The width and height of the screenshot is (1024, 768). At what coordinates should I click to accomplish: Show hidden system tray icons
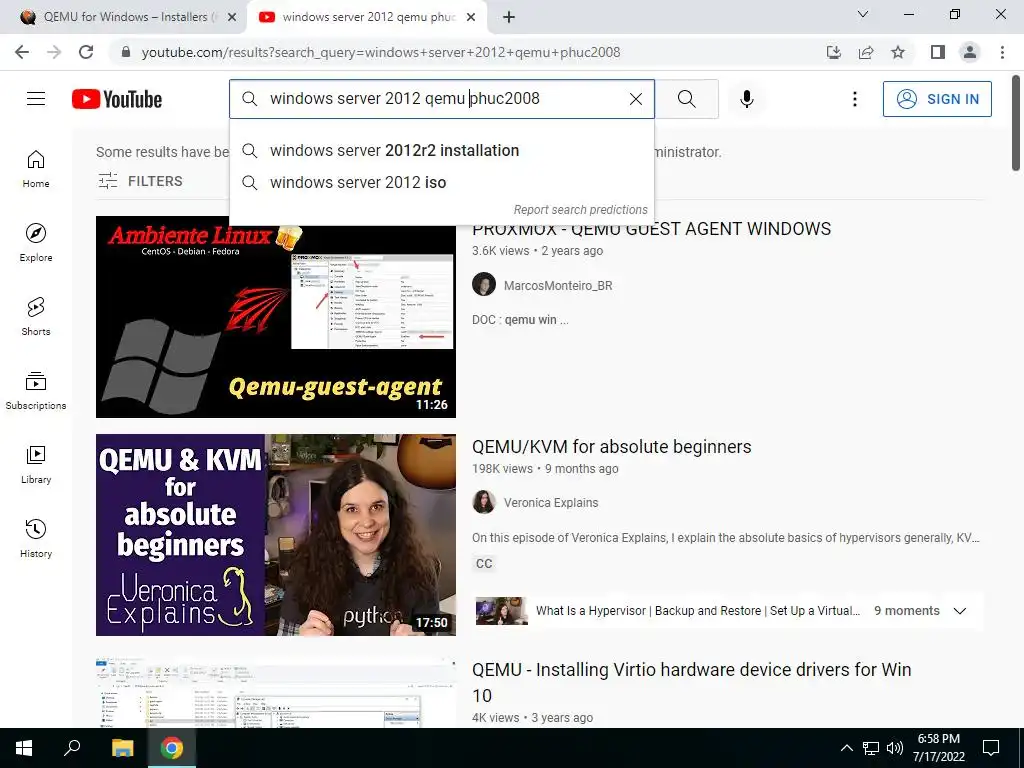[x=846, y=748]
